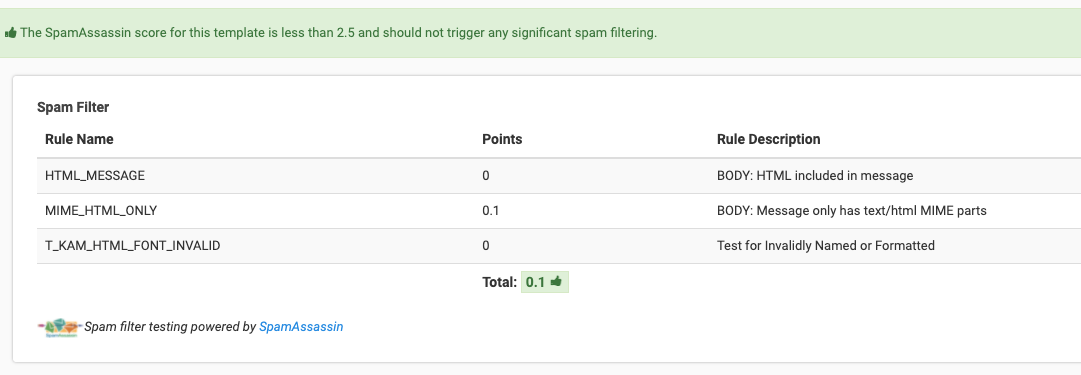Click 'Spam filter testing powered by' caption
1081x375 pixels.
pyautogui.click(x=170, y=327)
